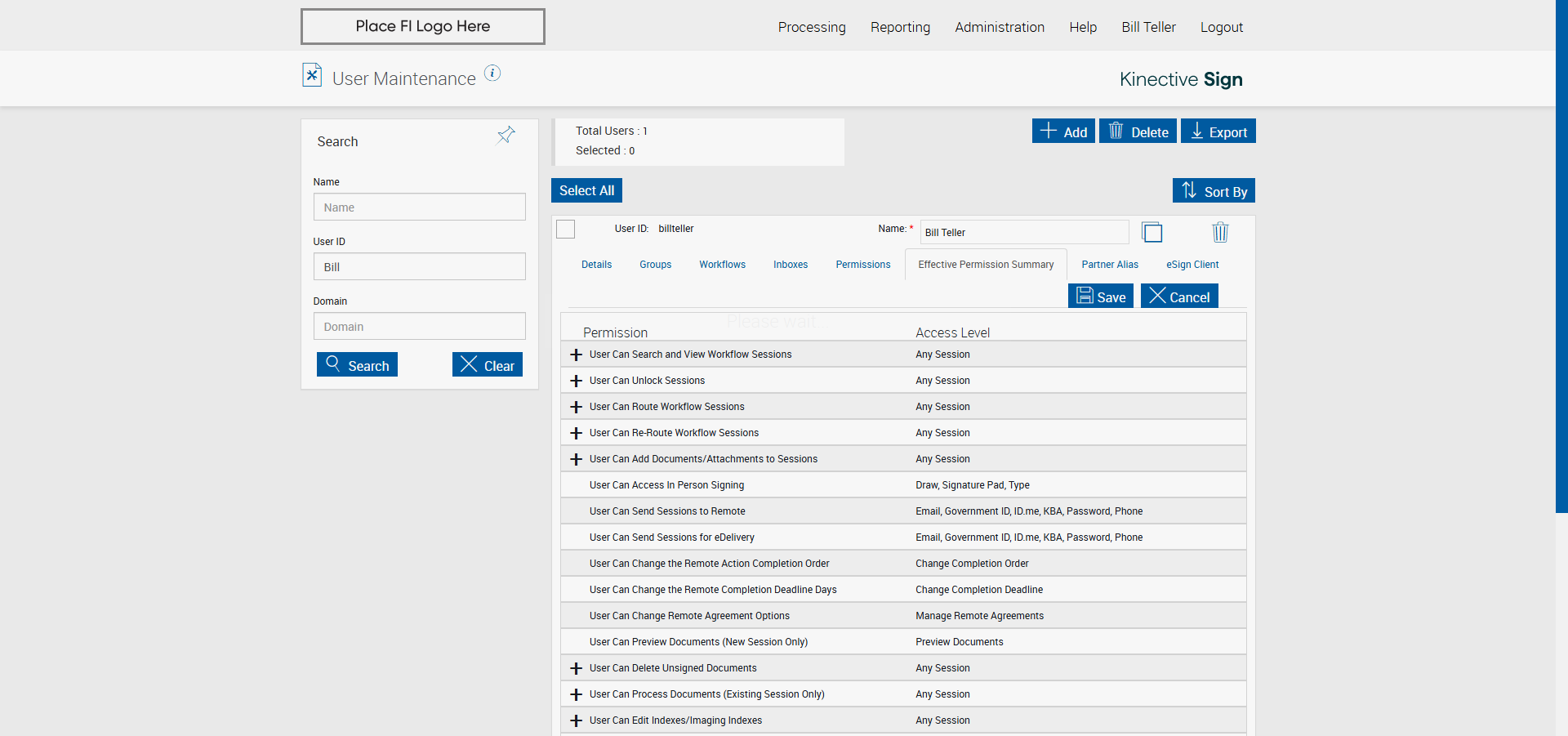Expand User Can Route Workflow Sessions

(577, 407)
